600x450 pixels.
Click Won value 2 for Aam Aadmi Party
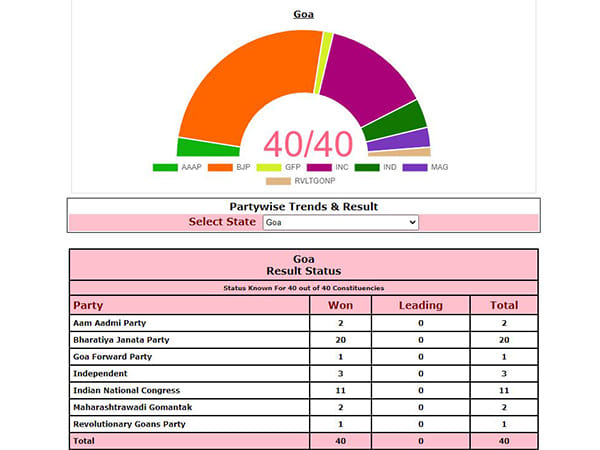pyautogui.click(x=341, y=323)
